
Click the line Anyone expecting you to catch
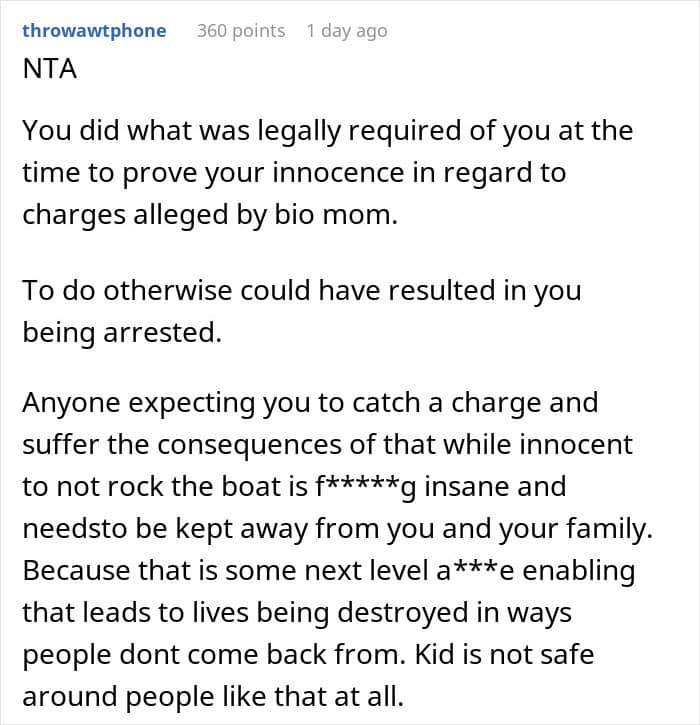(x=310, y=403)
